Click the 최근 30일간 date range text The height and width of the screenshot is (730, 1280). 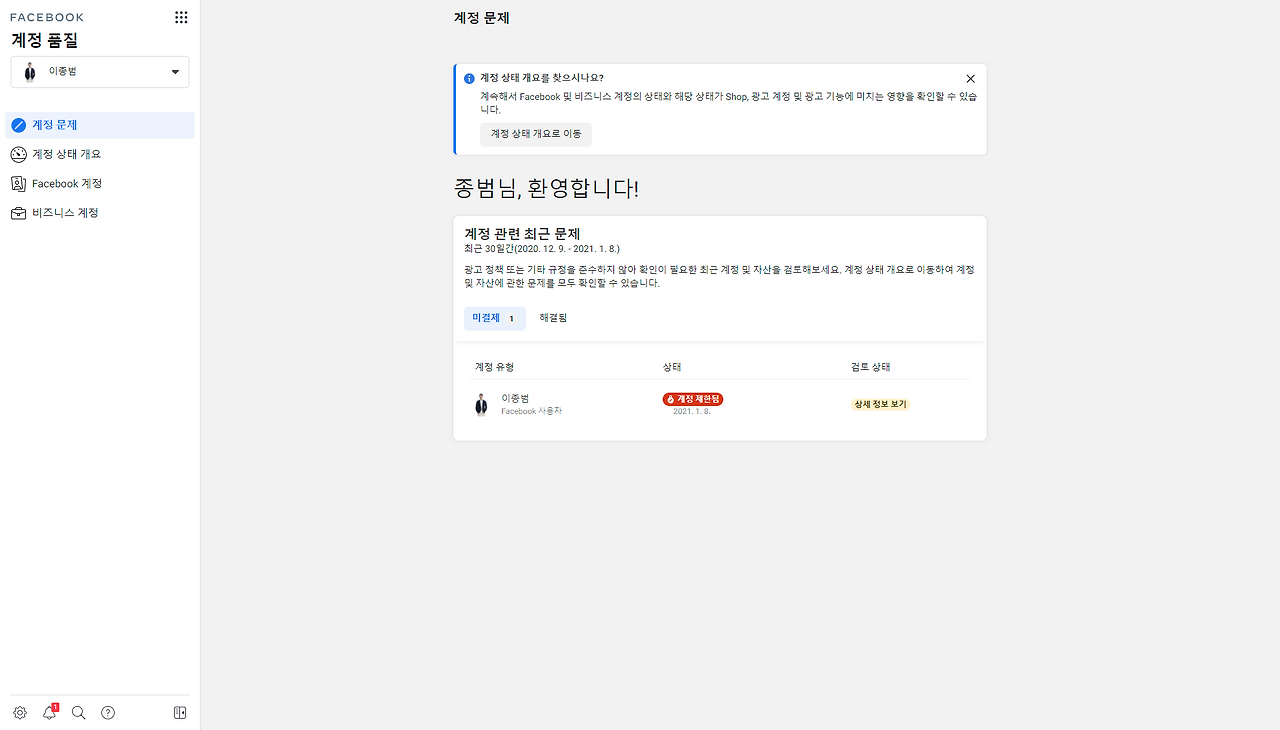(x=542, y=248)
